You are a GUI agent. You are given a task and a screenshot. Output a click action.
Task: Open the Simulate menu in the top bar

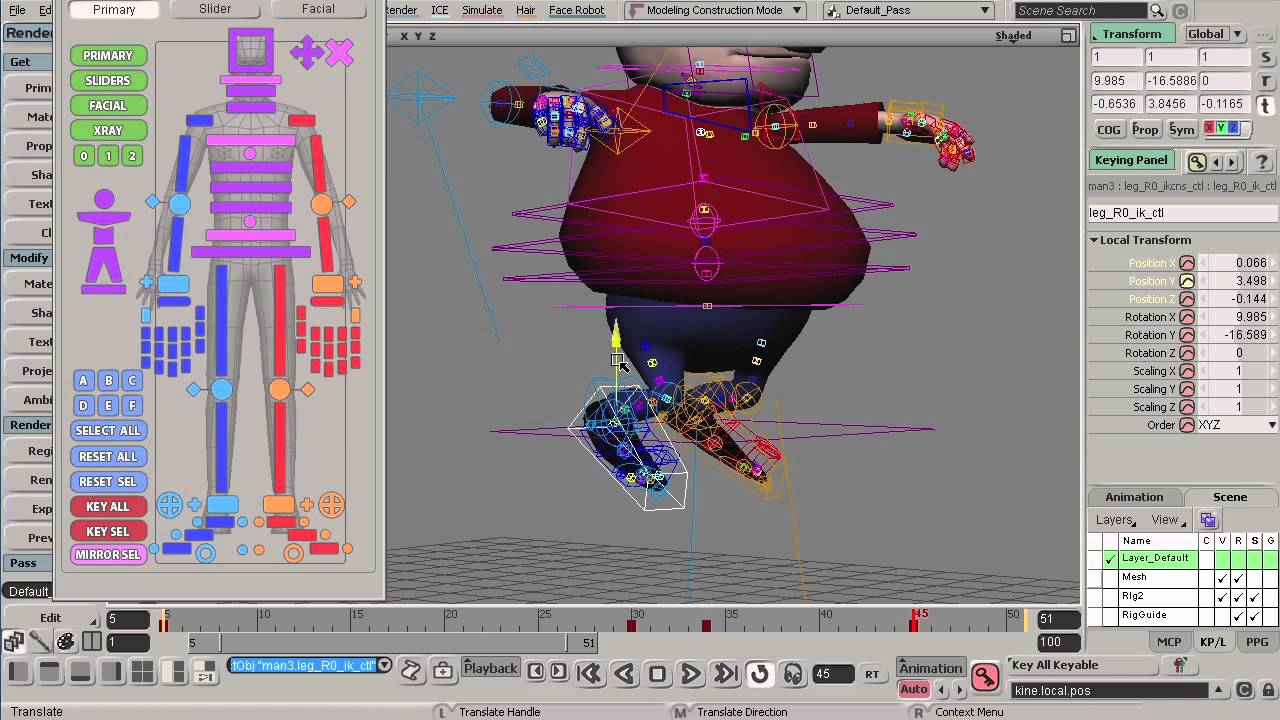481,10
